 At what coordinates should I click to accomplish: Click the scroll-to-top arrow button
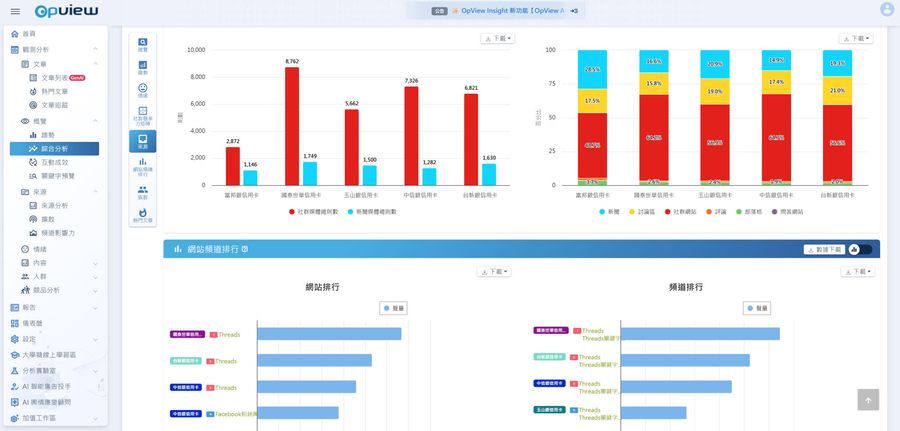point(868,400)
